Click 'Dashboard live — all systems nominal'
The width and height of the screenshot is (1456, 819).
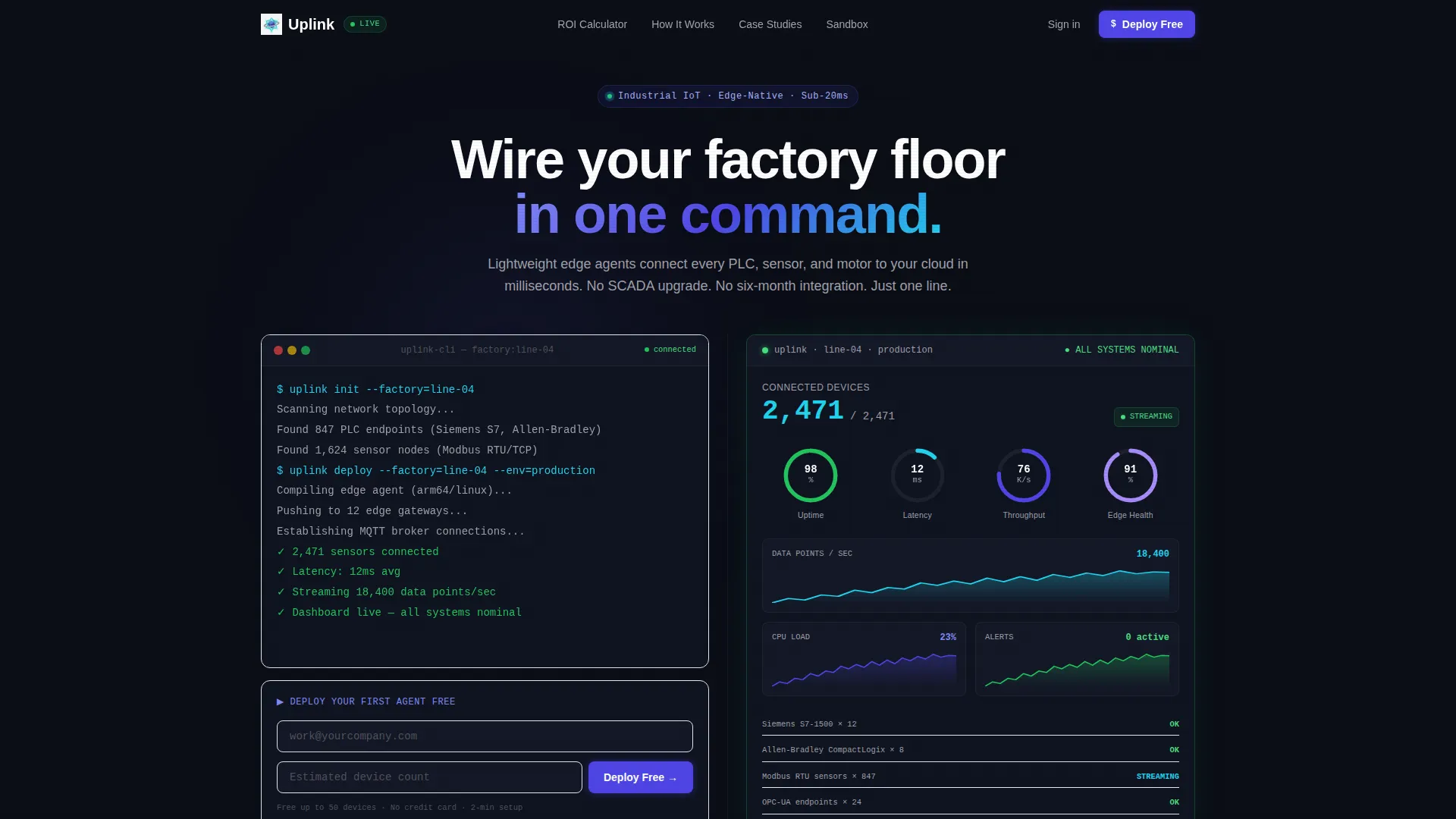coord(400,613)
